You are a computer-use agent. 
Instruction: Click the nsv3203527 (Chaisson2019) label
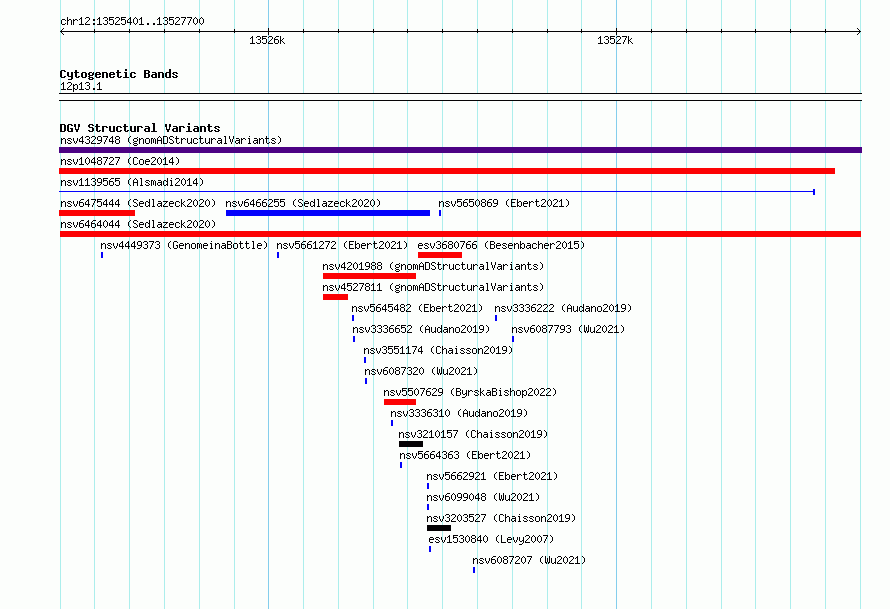[501, 518]
